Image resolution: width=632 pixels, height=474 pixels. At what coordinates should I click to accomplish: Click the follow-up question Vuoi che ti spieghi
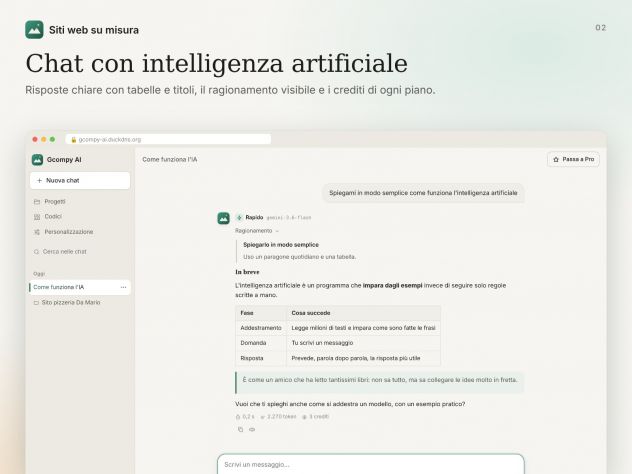350,404
